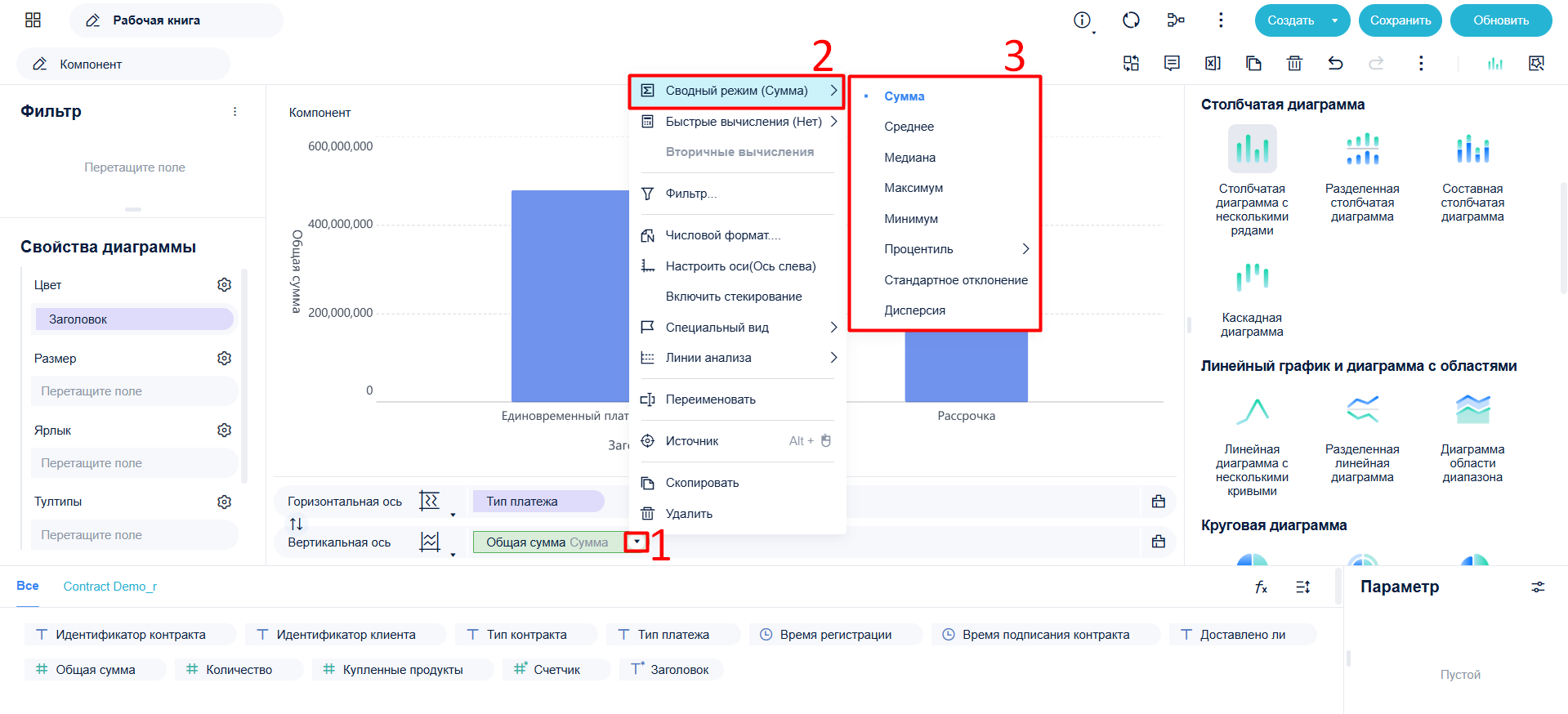Select the Cascade chart type icon
This screenshot has height=714, width=1568.
click(1252, 278)
